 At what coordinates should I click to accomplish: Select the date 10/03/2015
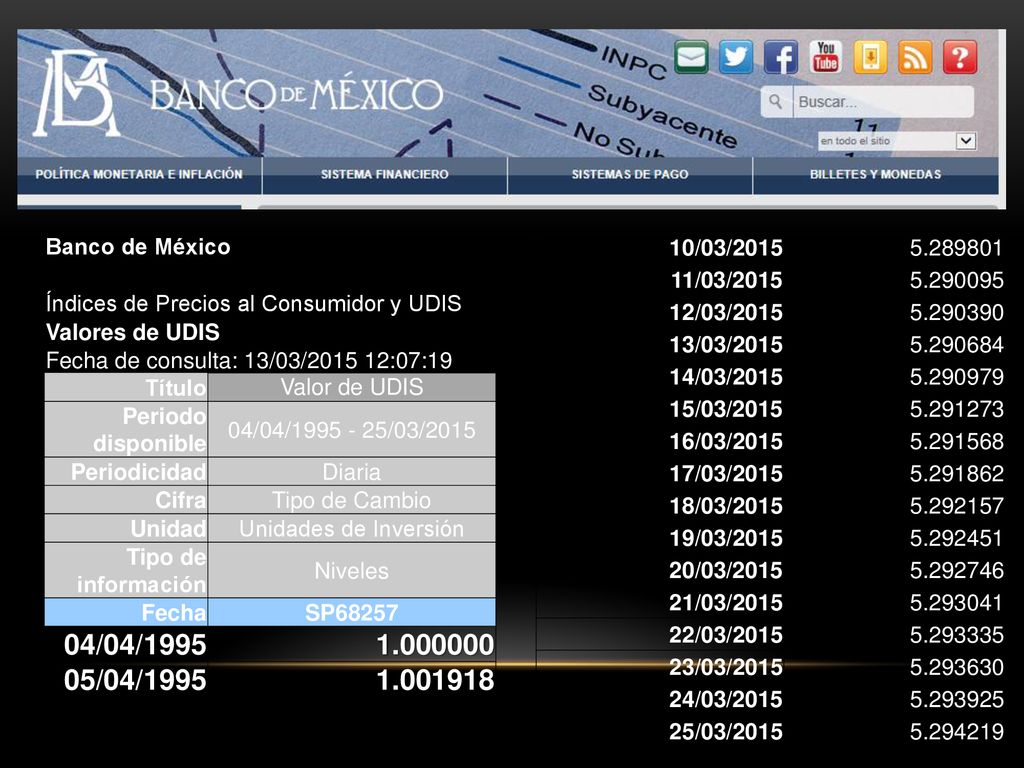(x=726, y=248)
